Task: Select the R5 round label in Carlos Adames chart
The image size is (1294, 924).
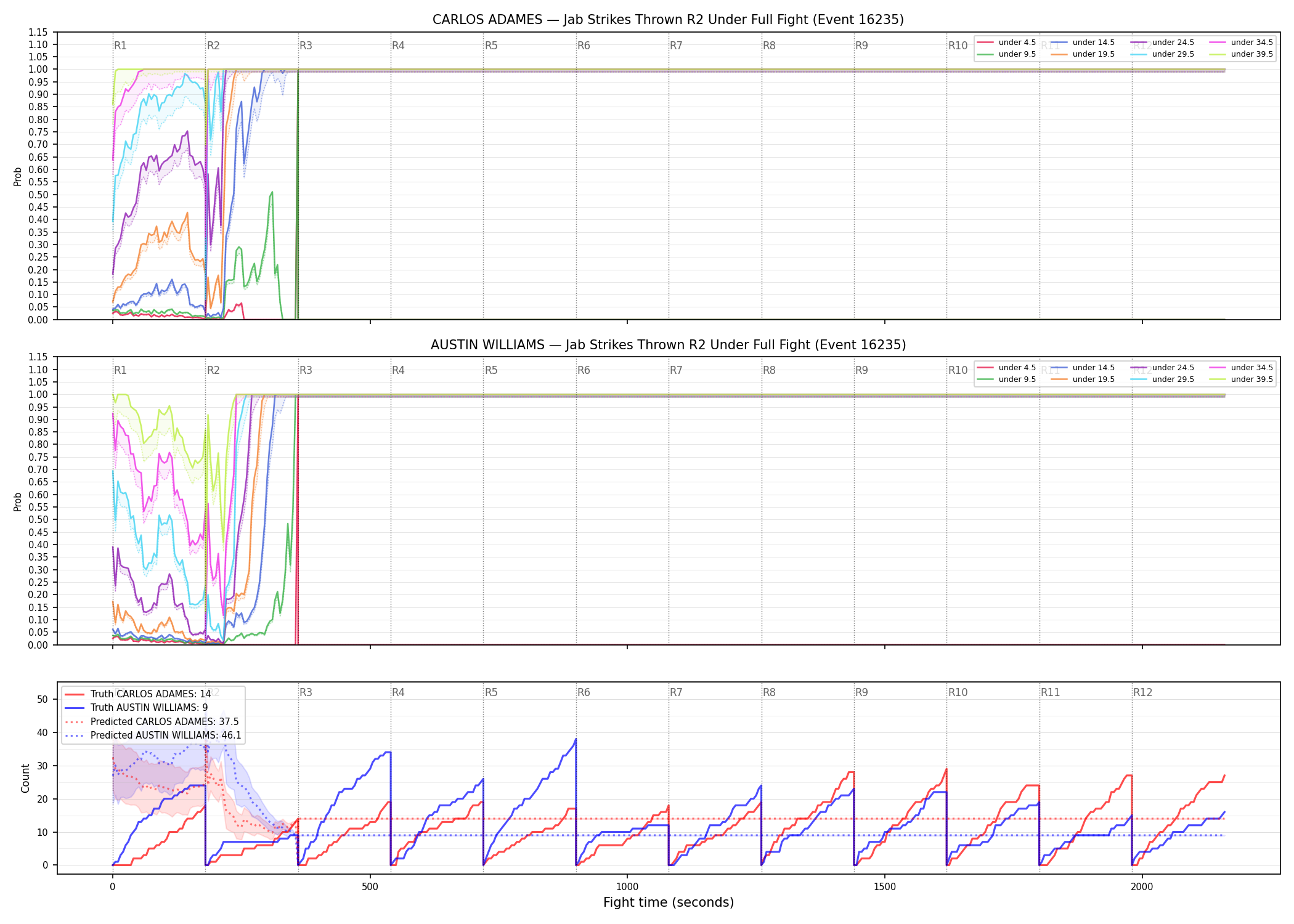Action: pos(491,46)
